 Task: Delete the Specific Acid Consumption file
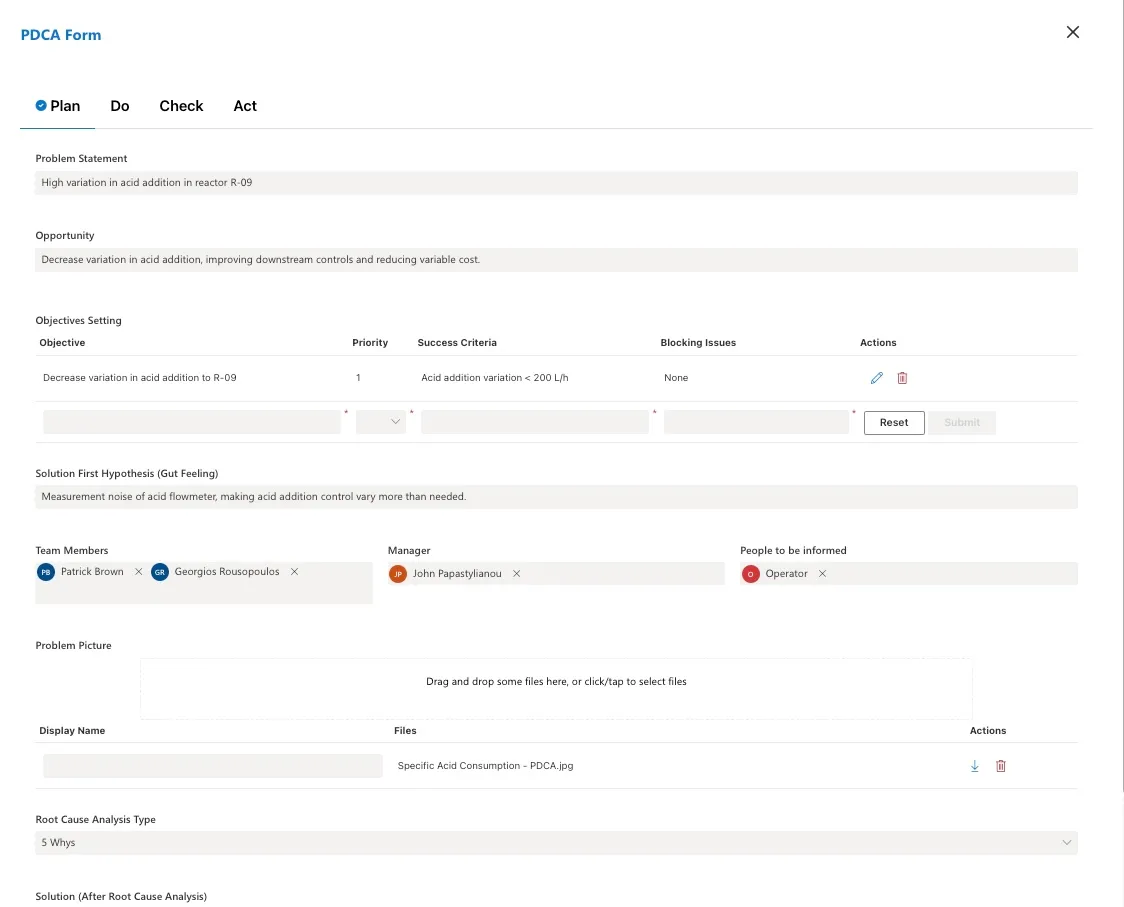pos(1001,766)
